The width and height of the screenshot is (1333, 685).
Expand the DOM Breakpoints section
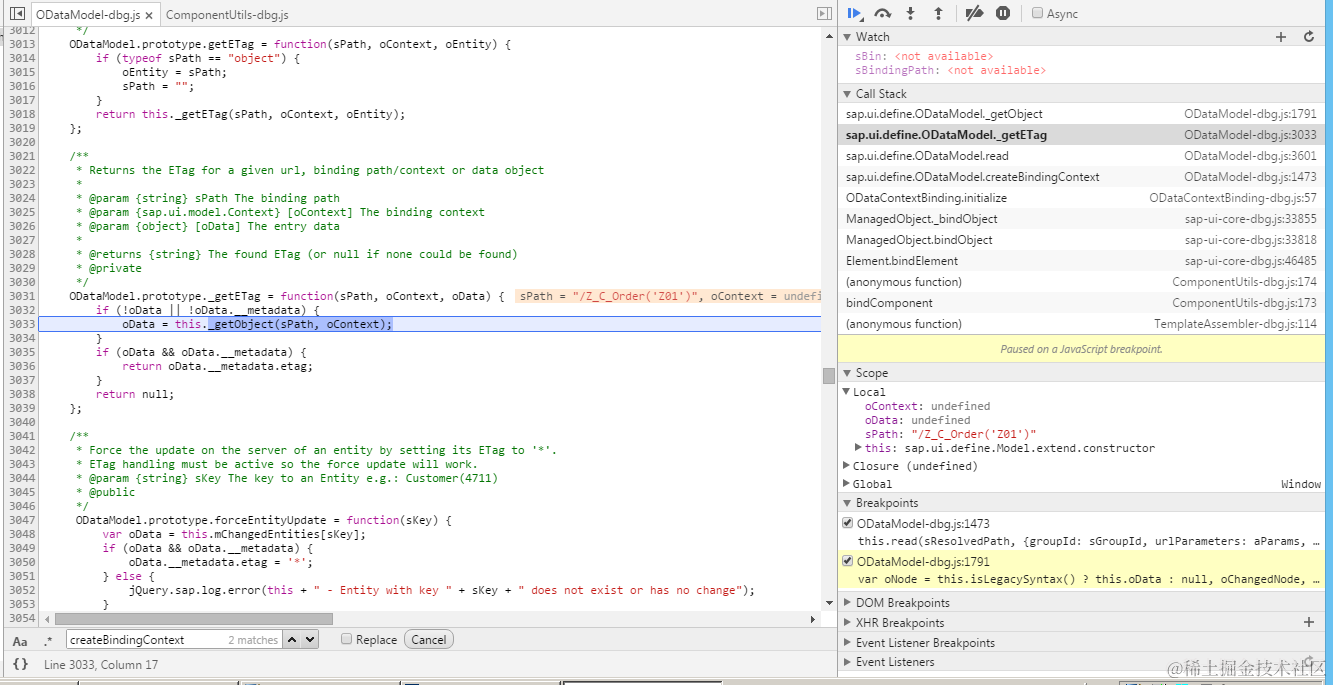(846, 603)
